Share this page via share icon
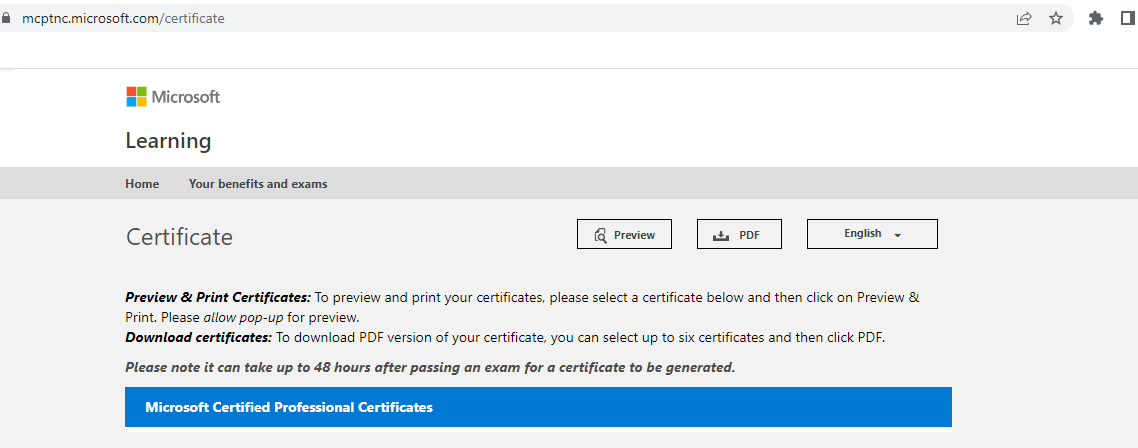Screen dimensions: 1138x448 (1024, 19)
